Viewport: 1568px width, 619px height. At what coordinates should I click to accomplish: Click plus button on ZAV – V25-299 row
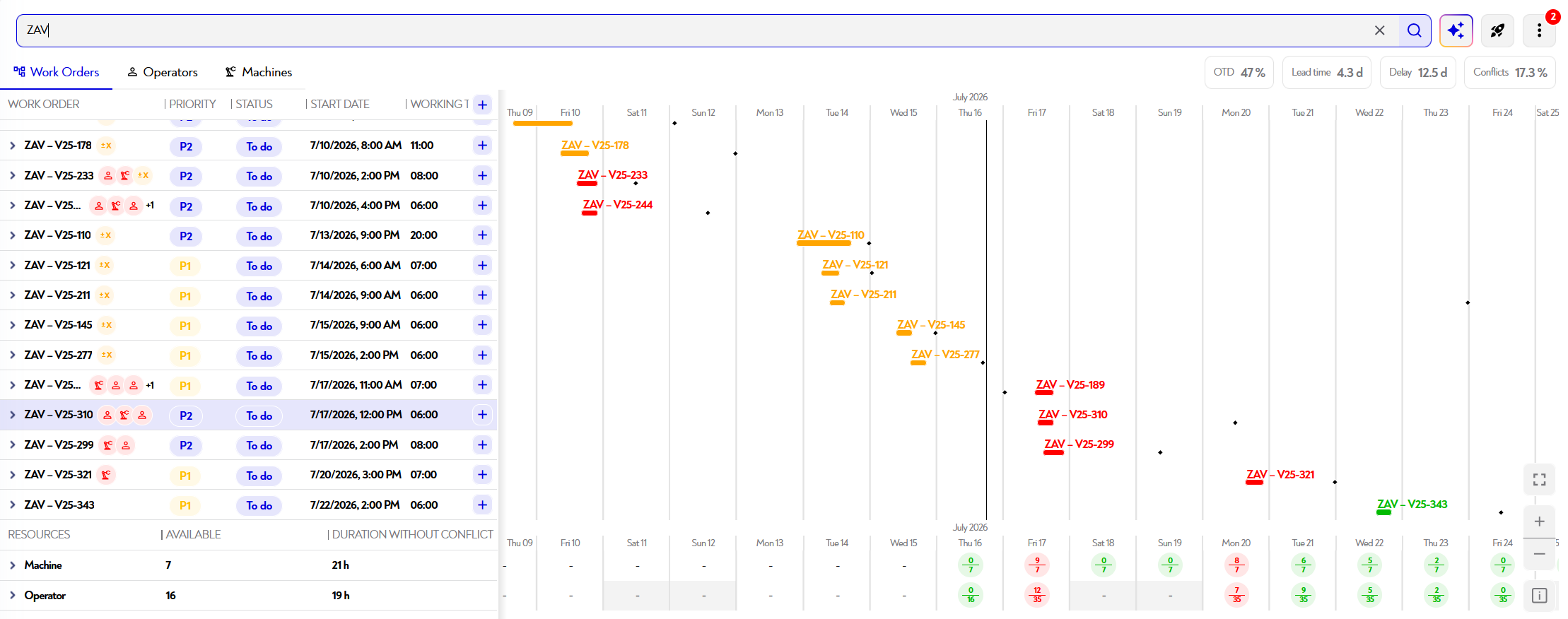(483, 444)
